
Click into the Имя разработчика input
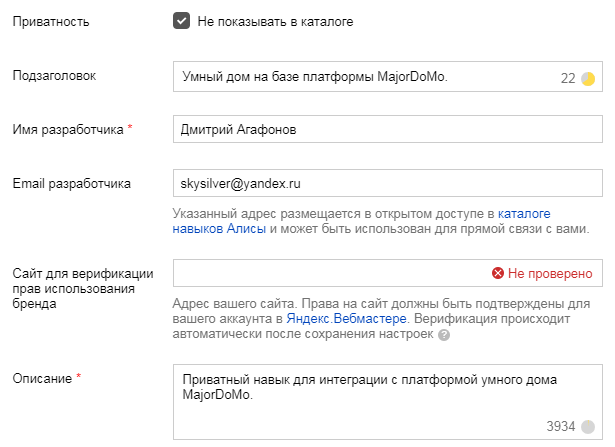pos(386,129)
